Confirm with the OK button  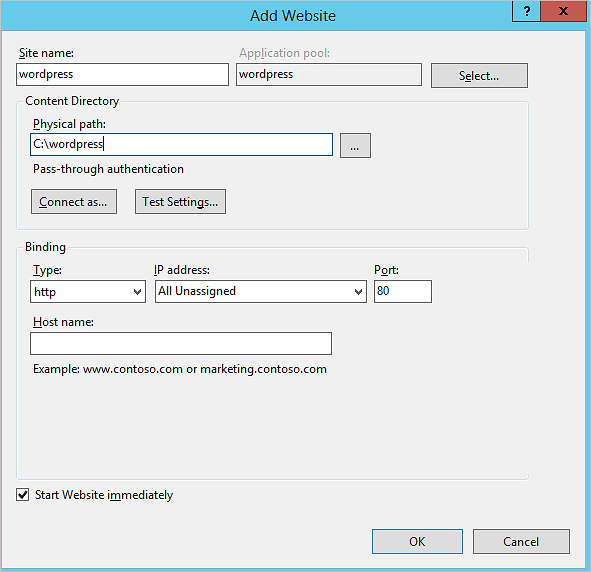click(417, 541)
